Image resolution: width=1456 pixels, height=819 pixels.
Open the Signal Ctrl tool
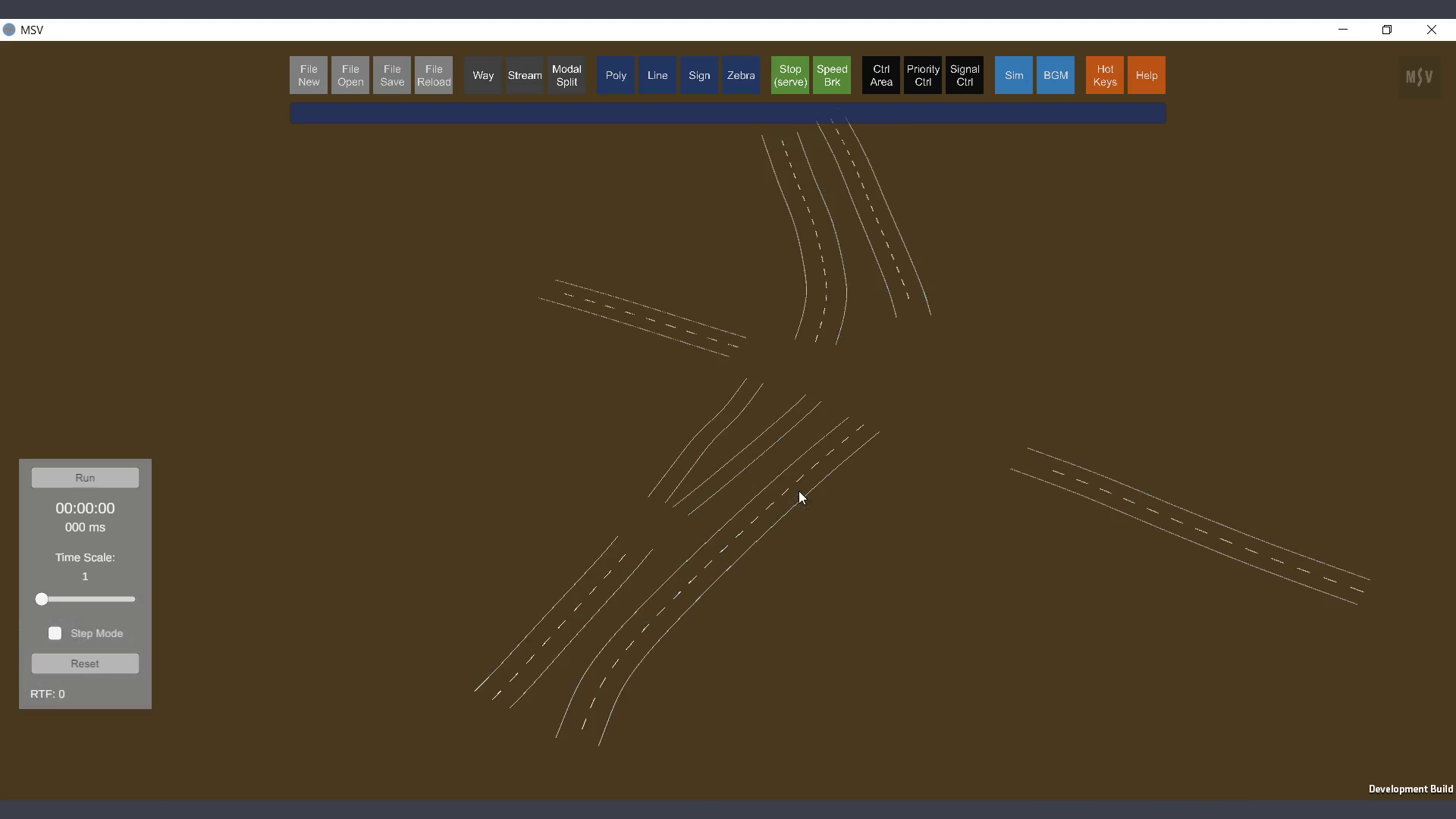coord(965,75)
